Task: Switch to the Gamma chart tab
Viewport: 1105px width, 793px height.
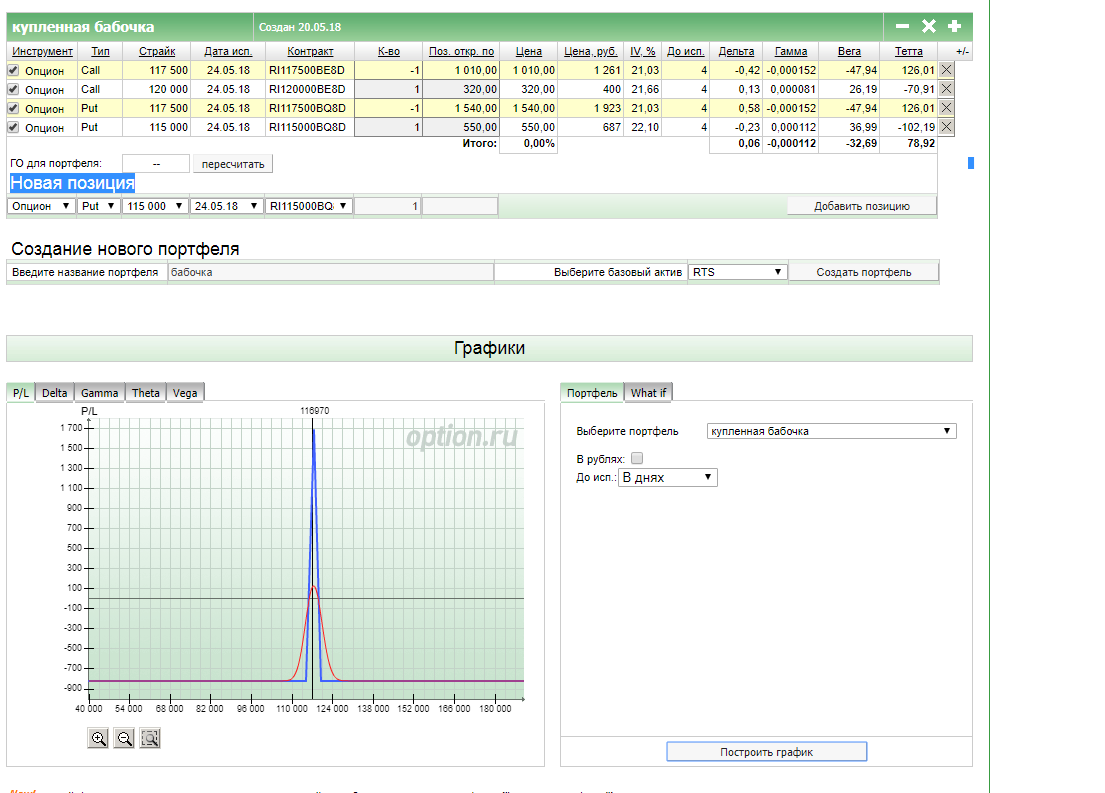Action: [100, 393]
